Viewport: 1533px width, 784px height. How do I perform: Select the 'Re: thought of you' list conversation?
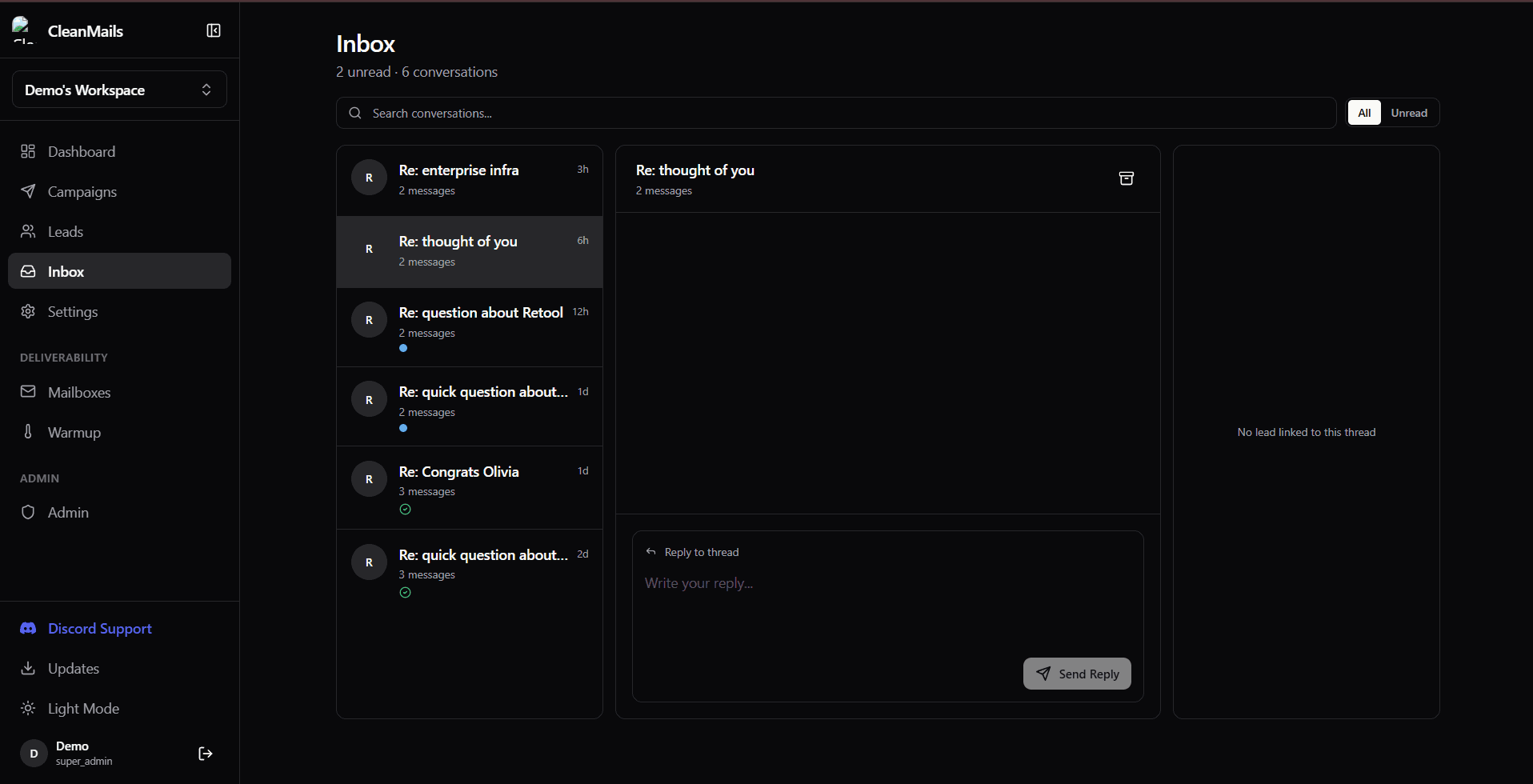point(470,251)
